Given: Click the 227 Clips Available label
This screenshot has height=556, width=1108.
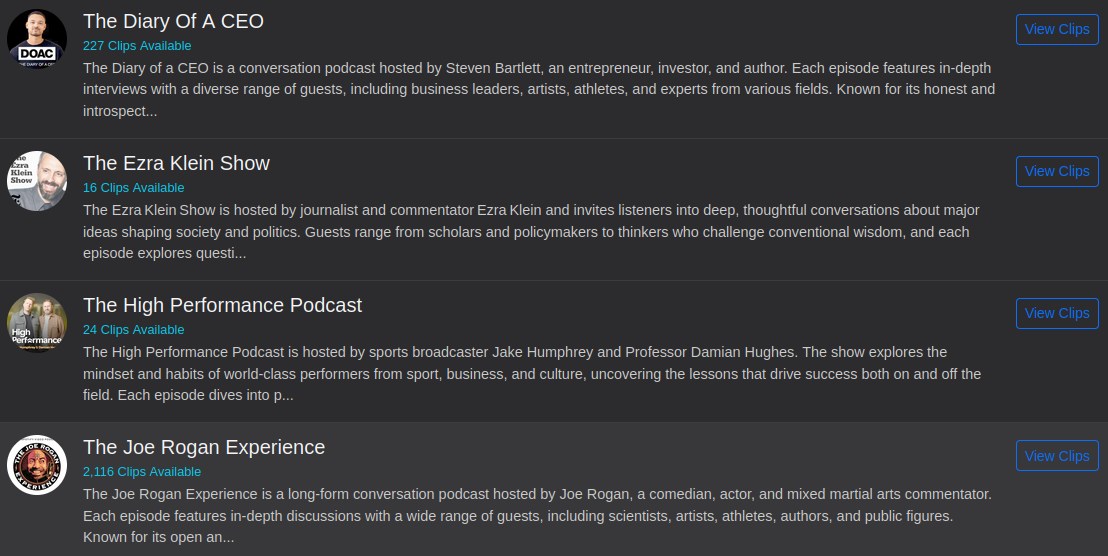Looking at the screenshot, I should (x=137, y=46).
